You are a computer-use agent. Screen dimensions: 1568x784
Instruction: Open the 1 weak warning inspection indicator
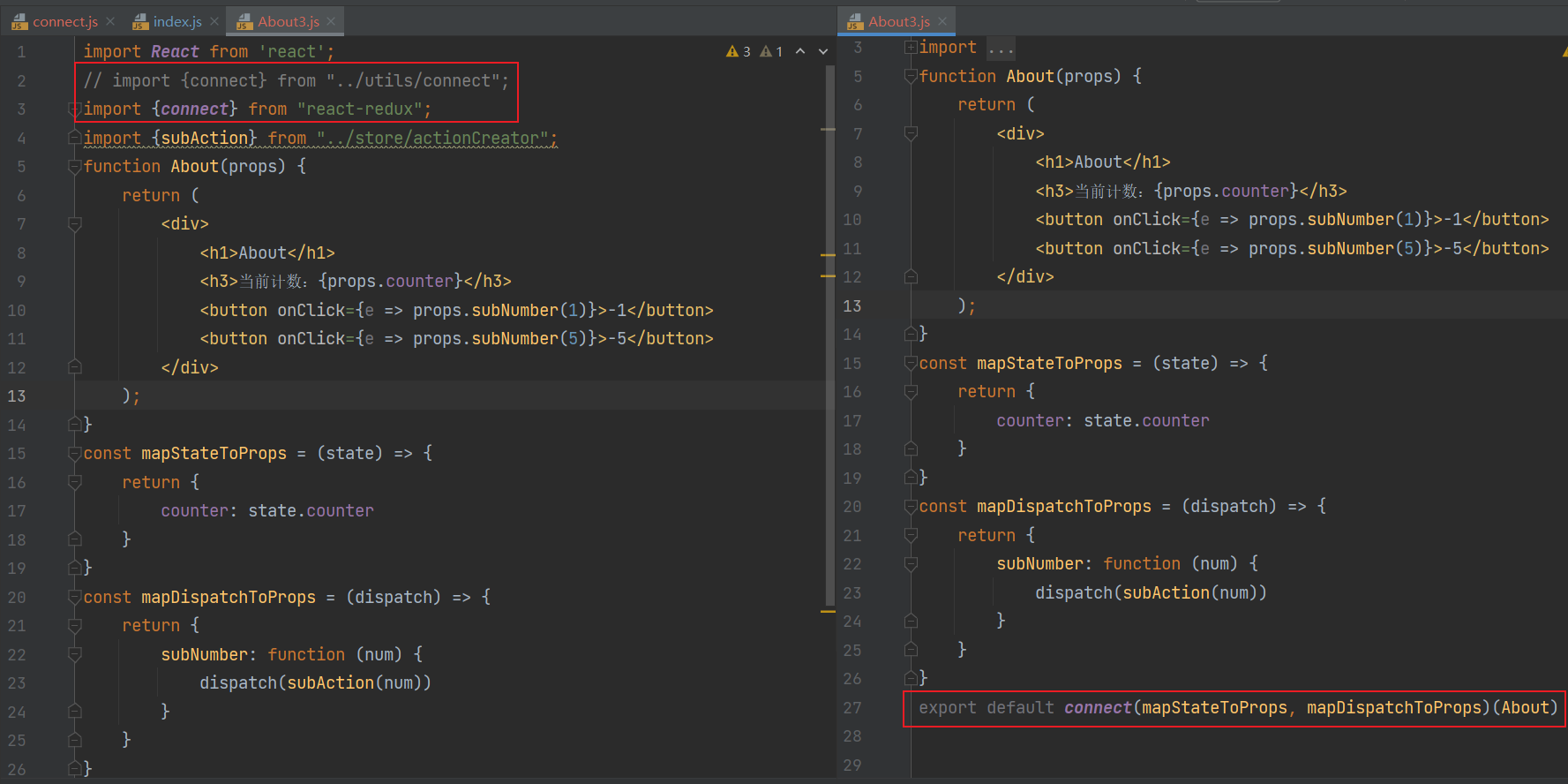(x=771, y=51)
